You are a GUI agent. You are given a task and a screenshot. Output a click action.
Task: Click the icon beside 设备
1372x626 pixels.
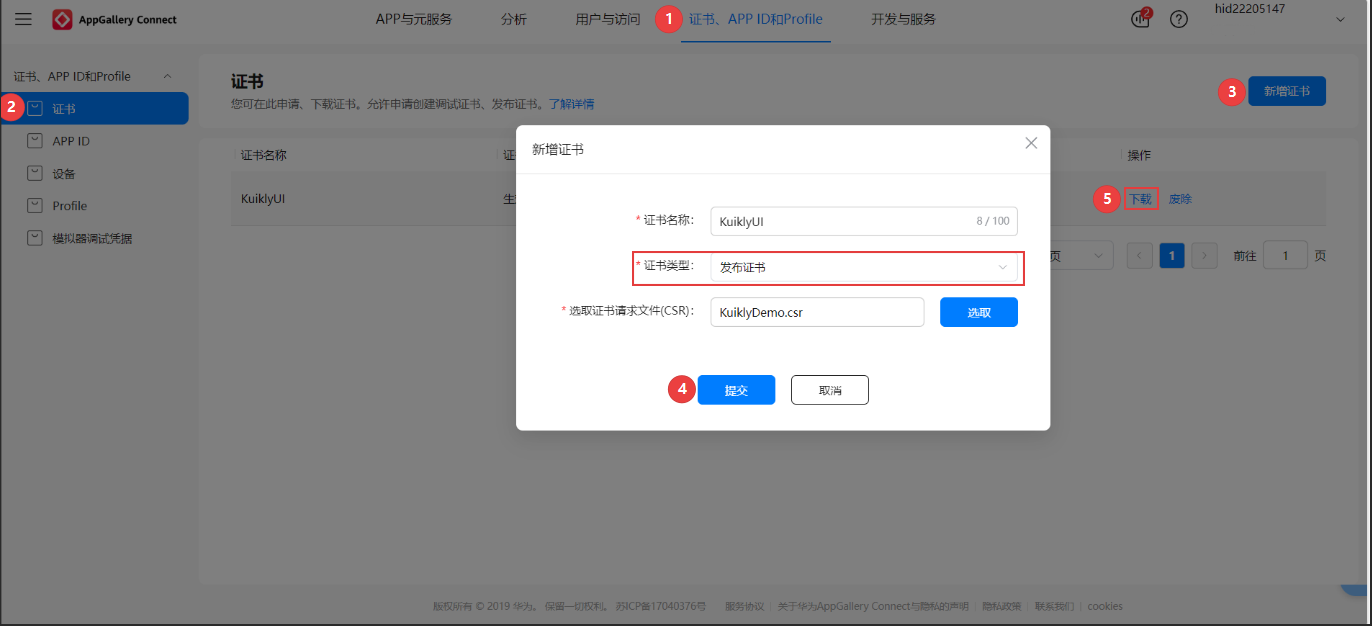coord(35,173)
